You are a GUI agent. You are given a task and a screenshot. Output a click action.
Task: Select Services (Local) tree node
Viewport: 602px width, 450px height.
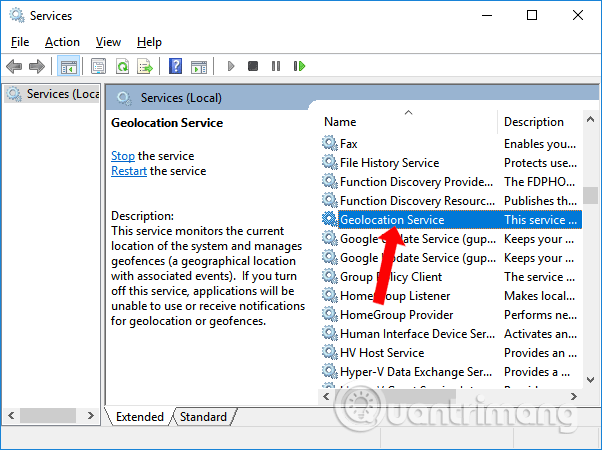[53, 94]
